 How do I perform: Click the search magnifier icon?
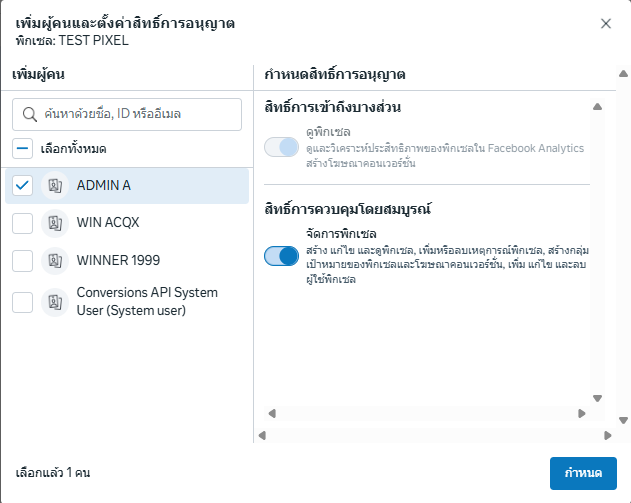[29, 115]
